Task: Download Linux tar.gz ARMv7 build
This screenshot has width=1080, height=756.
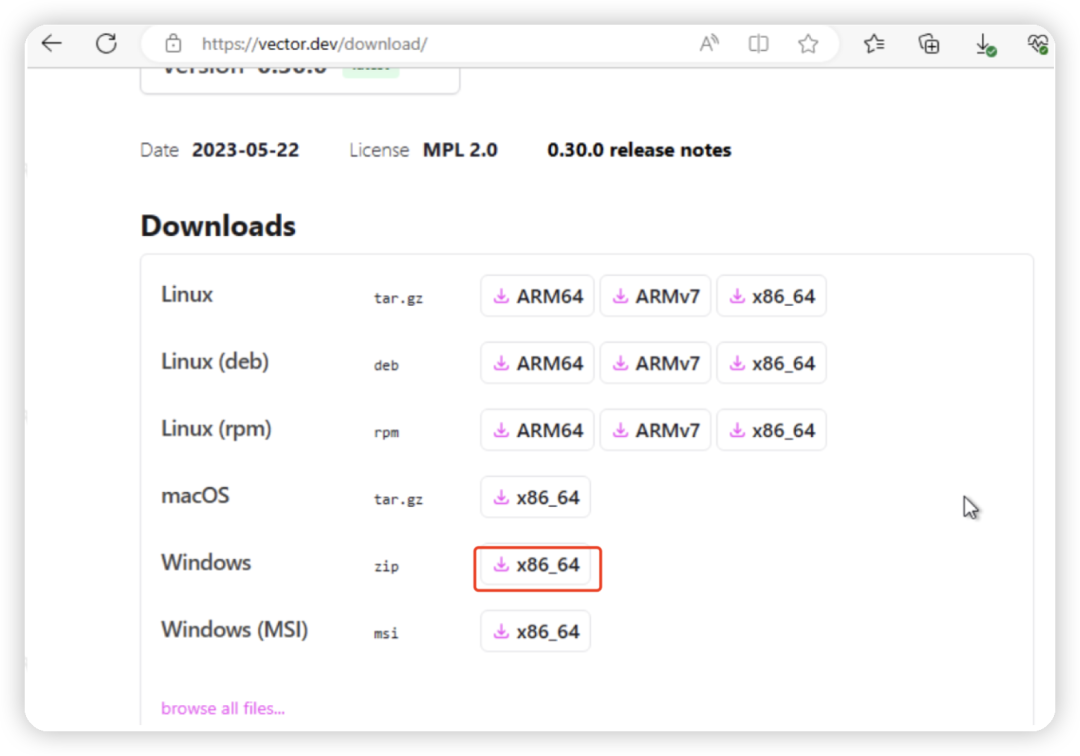Action: coord(655,296)
